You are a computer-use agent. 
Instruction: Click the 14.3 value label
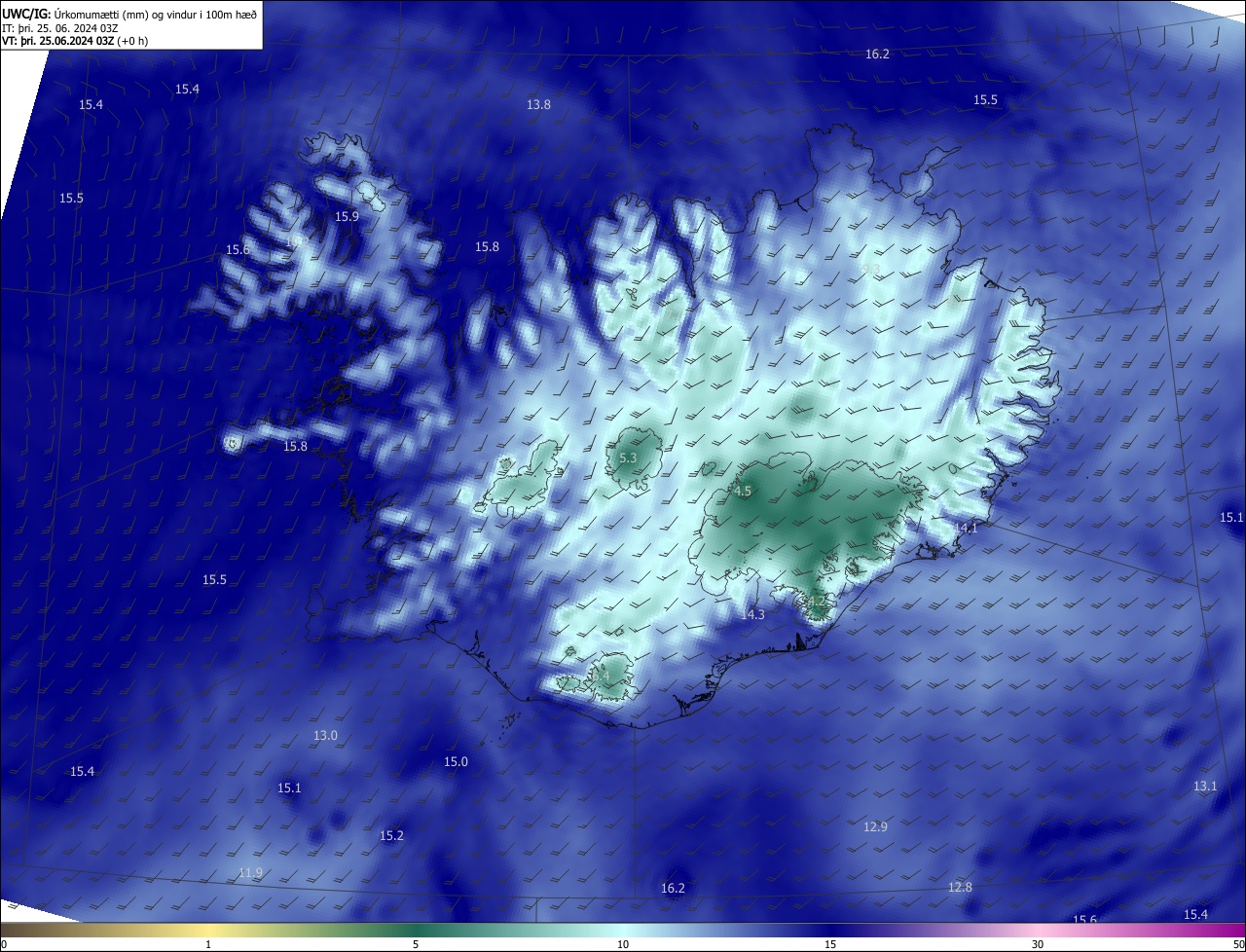pyautogui.click(x=752, y=614)
